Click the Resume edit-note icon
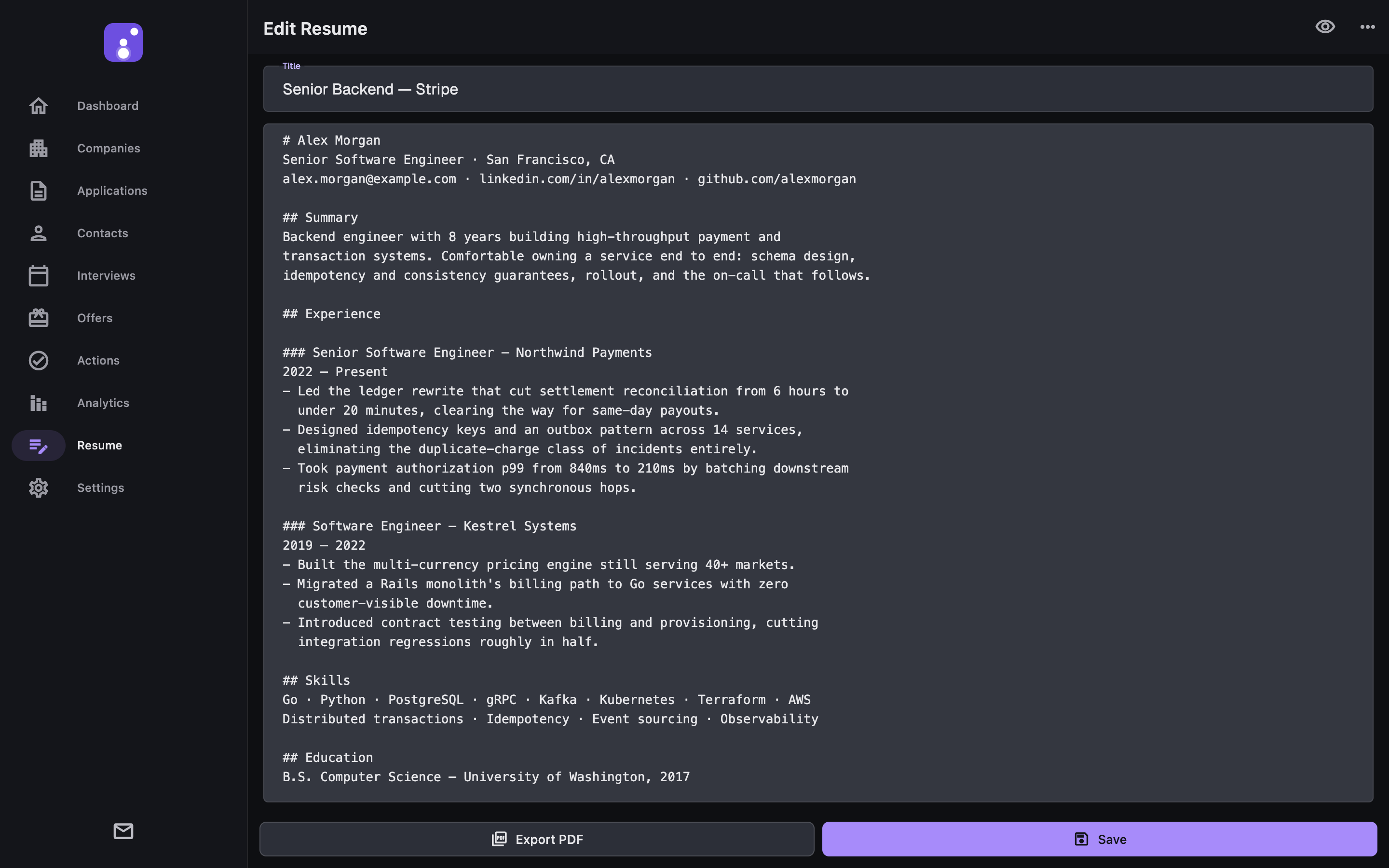1389x868 pixels. click(39, 446)
